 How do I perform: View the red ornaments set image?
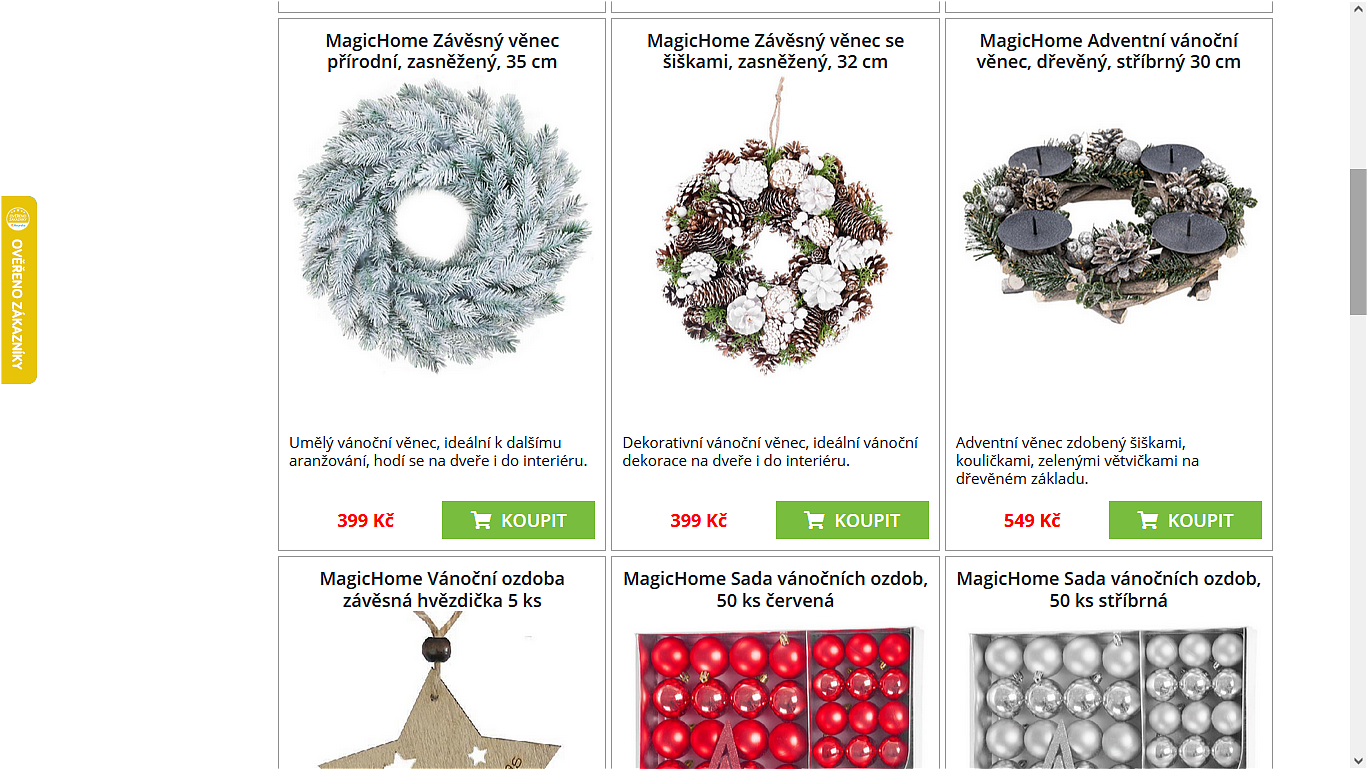775,697
